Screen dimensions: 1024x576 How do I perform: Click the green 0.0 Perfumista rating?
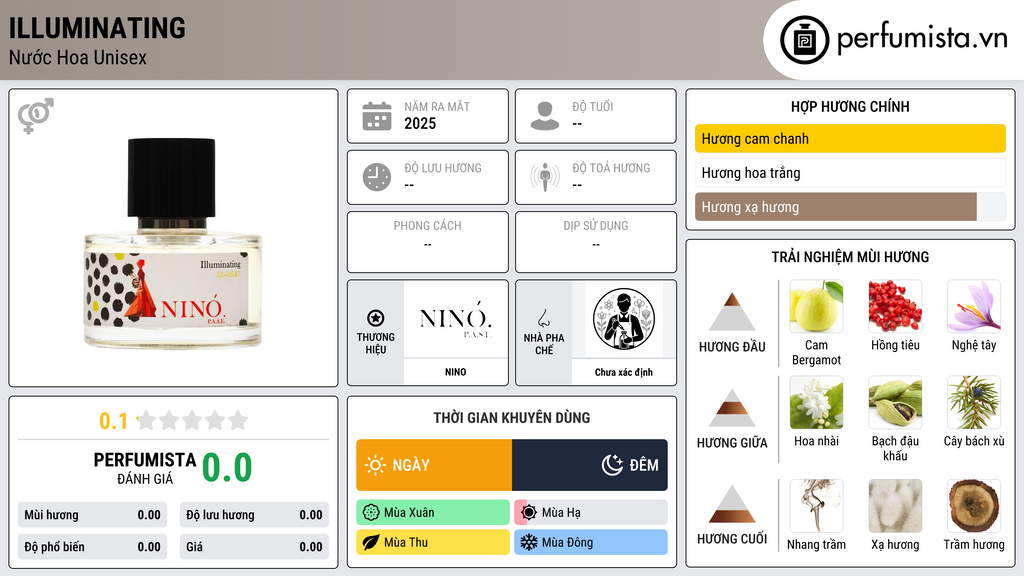(x=227, y=468)
